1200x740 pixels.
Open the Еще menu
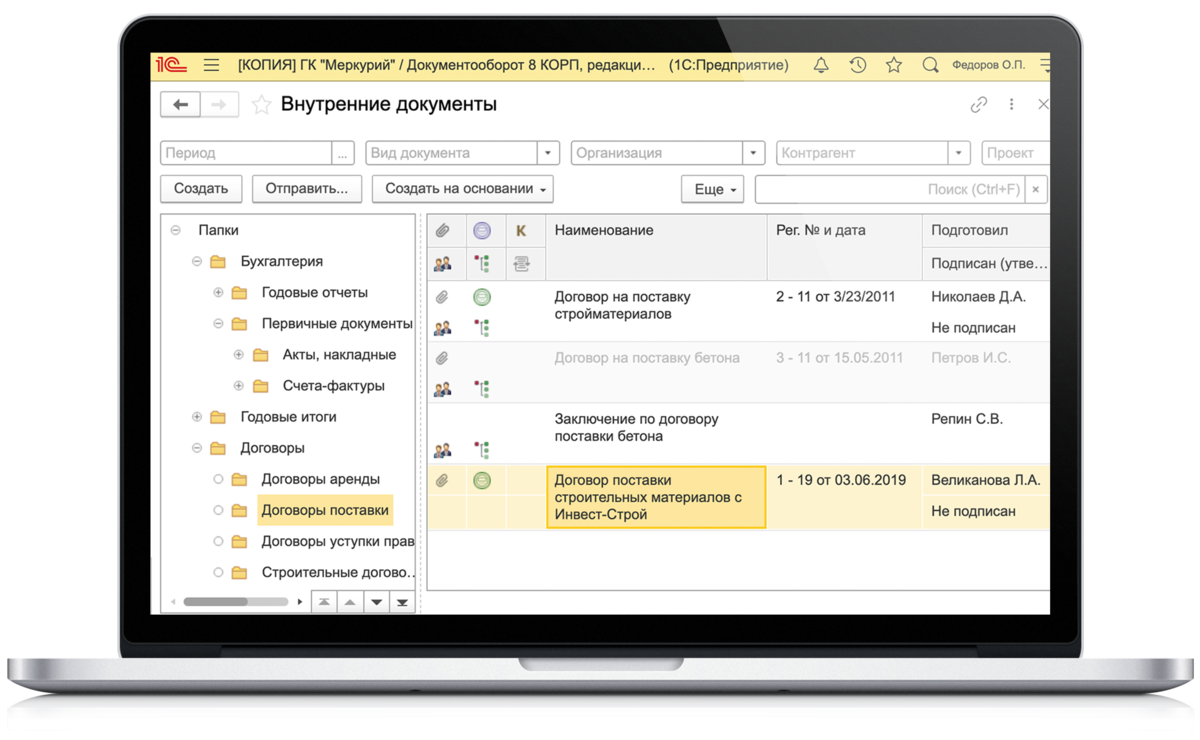pyautogui.click(x=713, y=189)
